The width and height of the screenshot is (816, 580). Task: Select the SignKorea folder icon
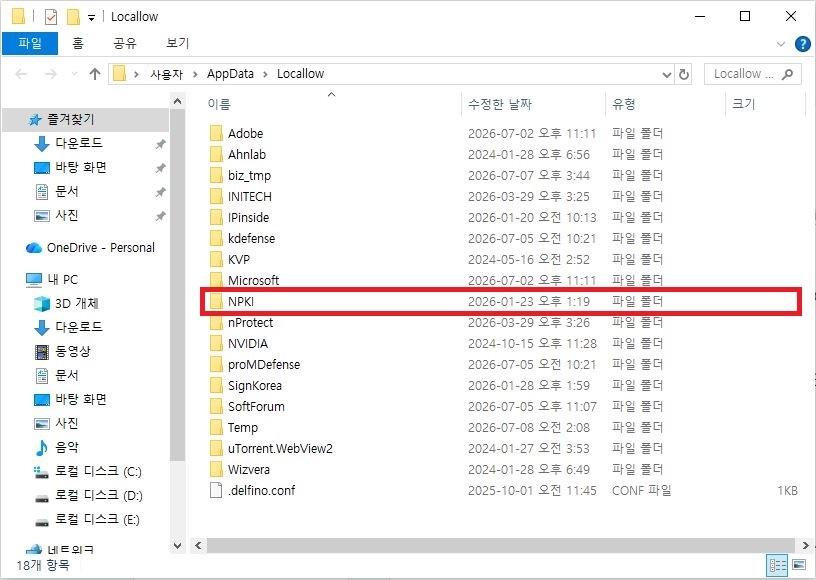point(216,385)
